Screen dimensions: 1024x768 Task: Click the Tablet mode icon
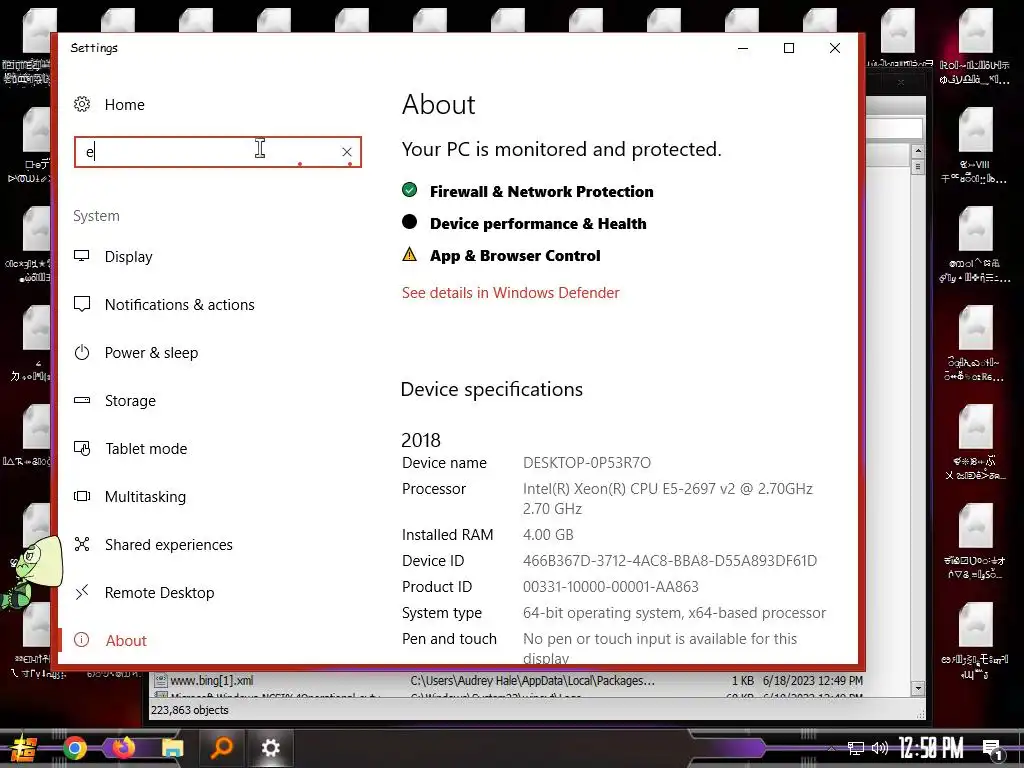tap(82, 448)
